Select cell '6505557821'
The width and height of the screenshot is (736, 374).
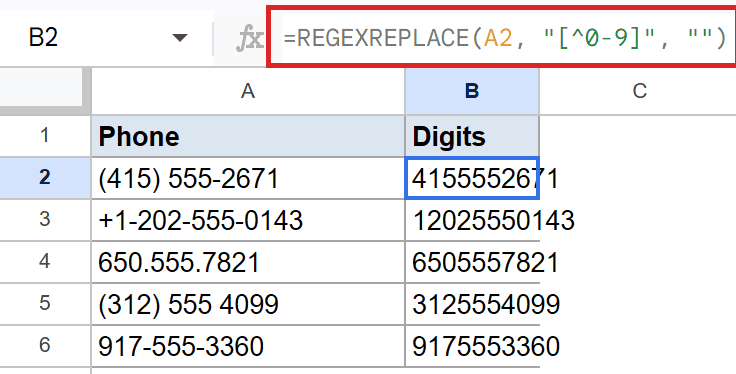472,262
